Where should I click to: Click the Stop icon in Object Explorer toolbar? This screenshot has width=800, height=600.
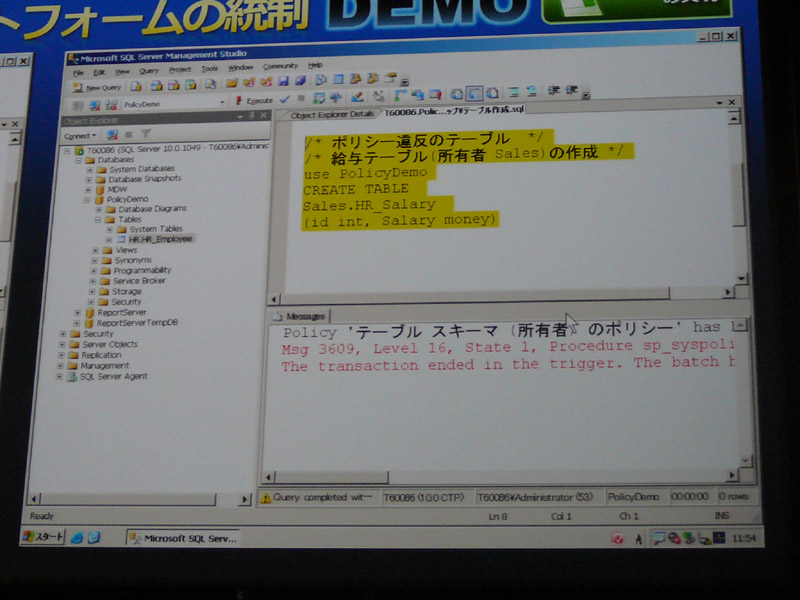point(129,134)
